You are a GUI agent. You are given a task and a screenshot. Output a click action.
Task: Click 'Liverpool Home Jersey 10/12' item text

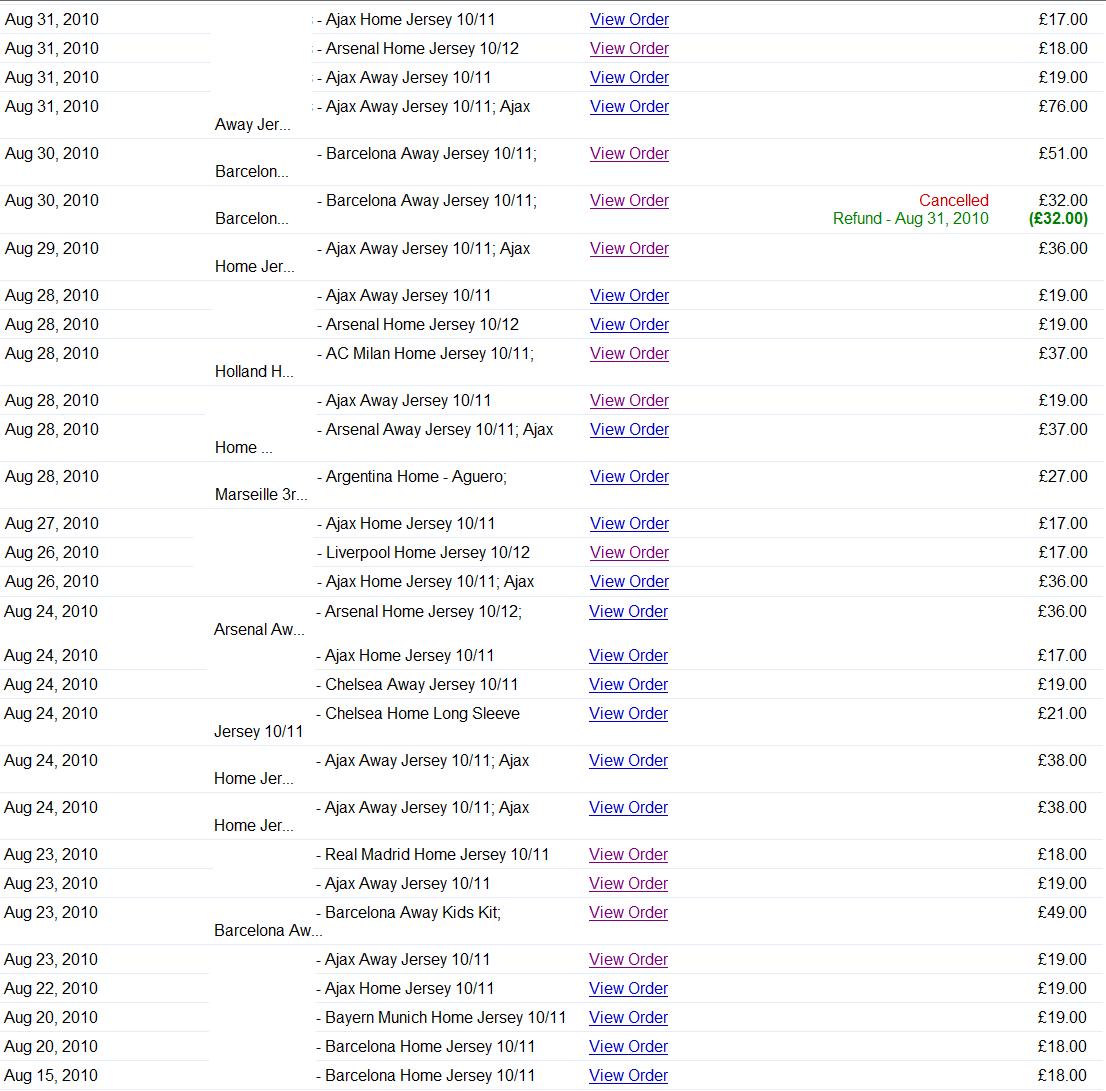427,553
